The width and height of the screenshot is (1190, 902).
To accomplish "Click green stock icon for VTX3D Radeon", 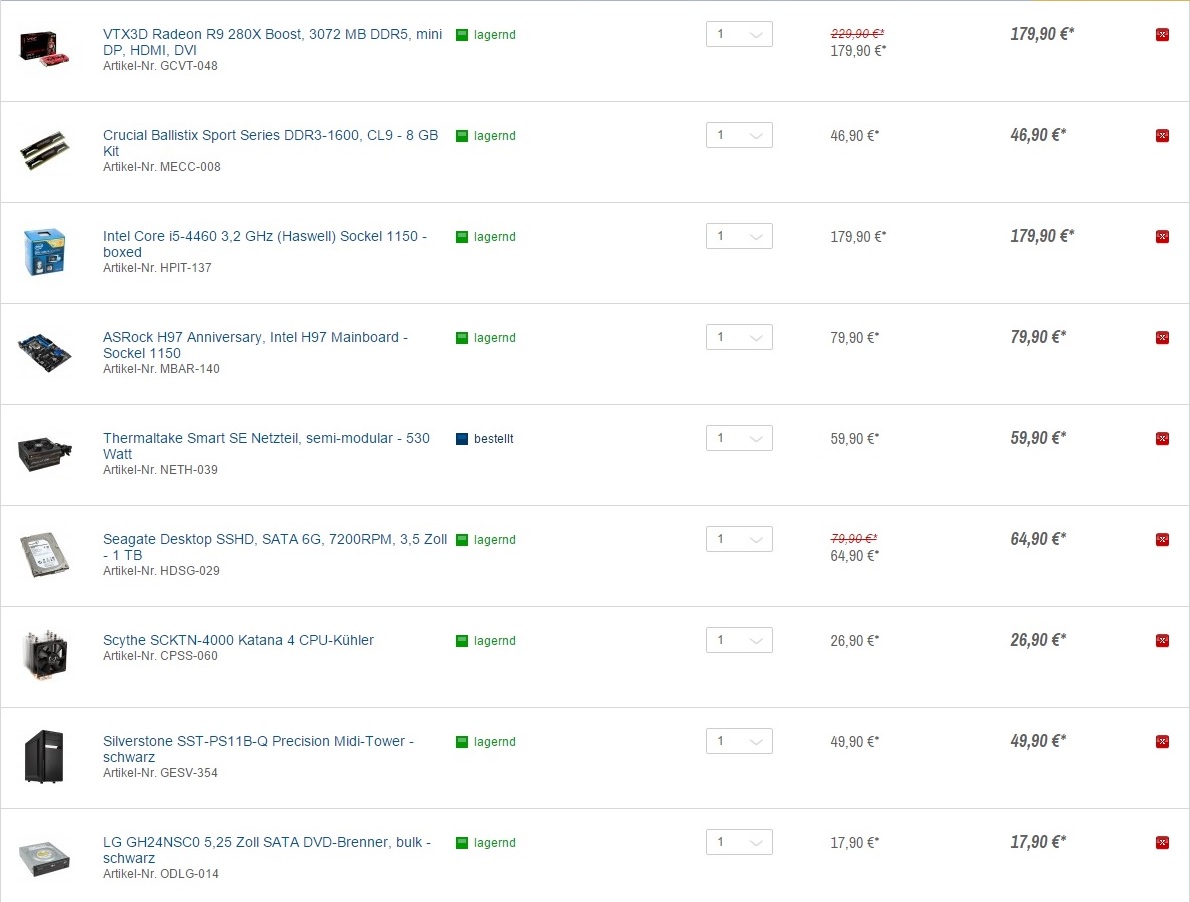I will click(461, 35).
